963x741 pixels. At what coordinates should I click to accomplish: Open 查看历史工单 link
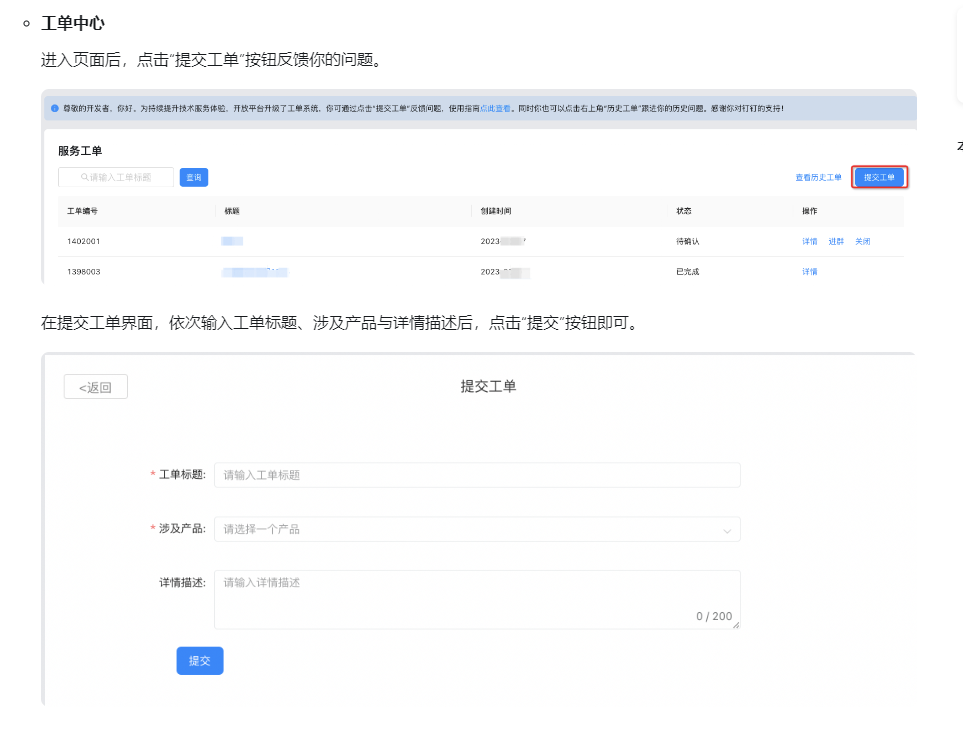tap(818, 177)
